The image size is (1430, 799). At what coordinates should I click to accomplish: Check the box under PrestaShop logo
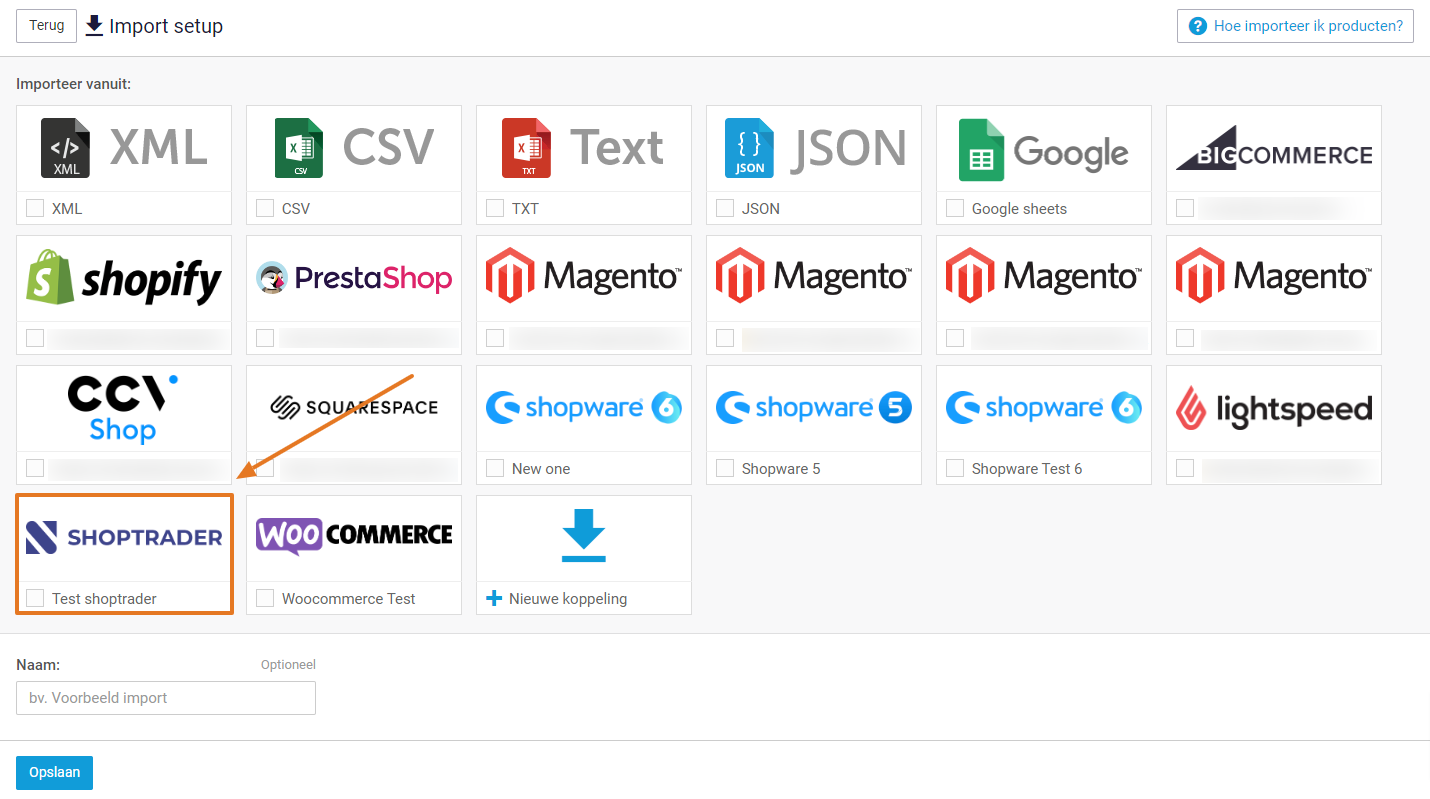click(265, 338)
